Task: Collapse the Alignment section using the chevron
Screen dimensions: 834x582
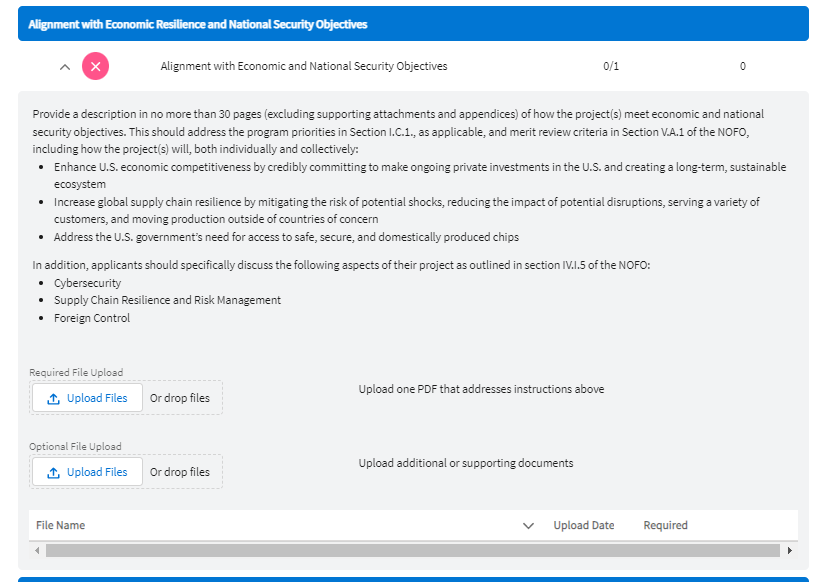Action: click(x=65, y=67)
